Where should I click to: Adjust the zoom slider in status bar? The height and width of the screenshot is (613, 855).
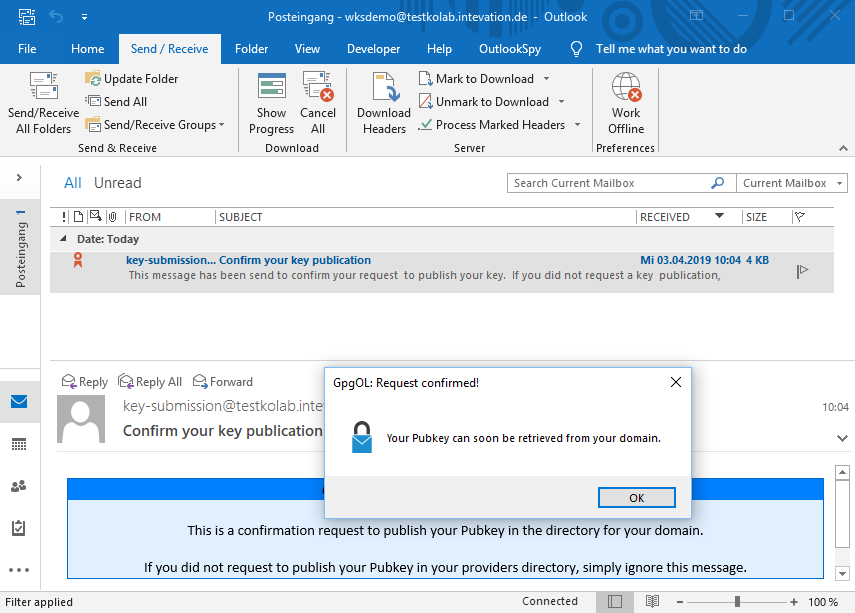(737, 602)
